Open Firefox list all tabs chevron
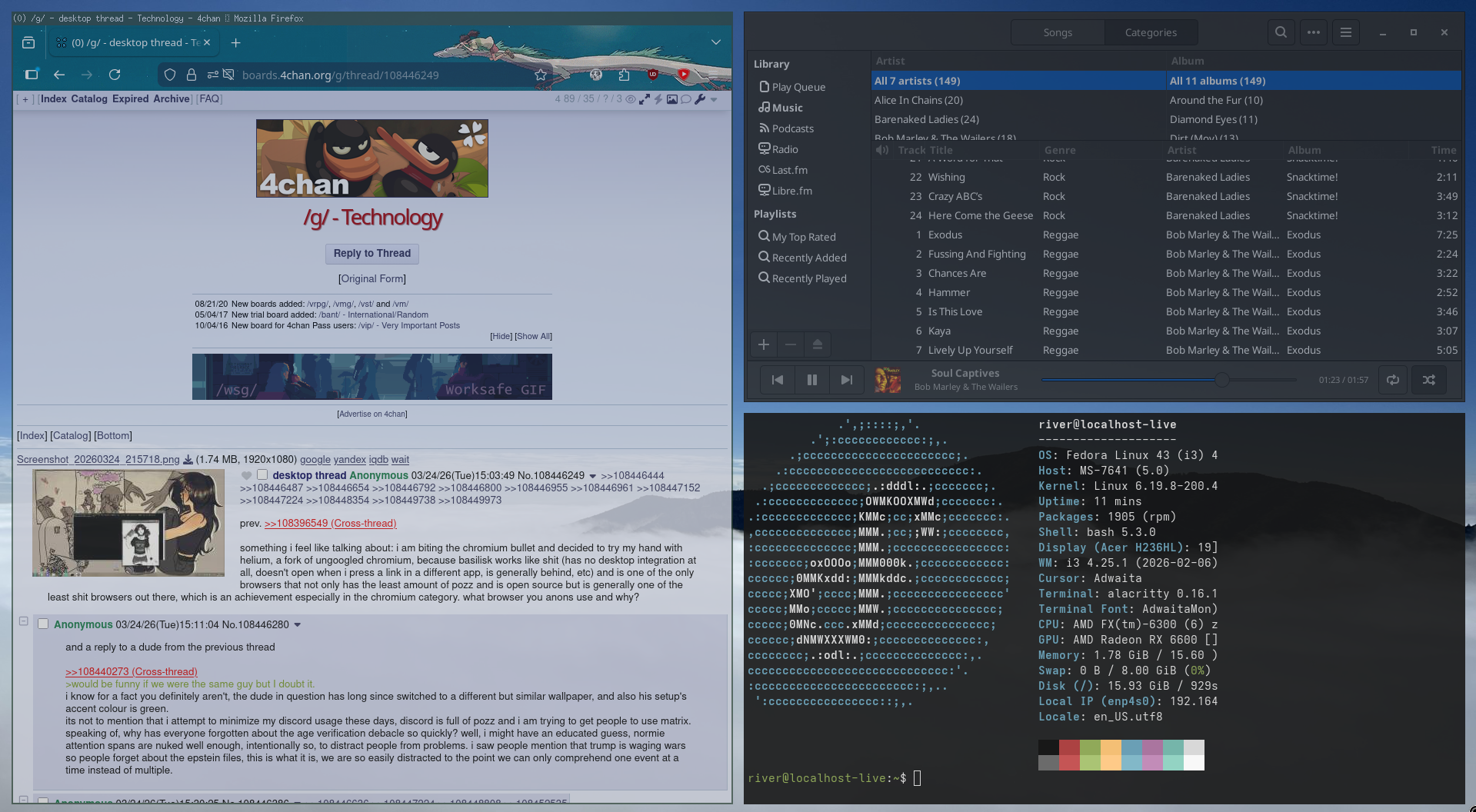Screen dimensions: 1476x812 coord(716,42)
